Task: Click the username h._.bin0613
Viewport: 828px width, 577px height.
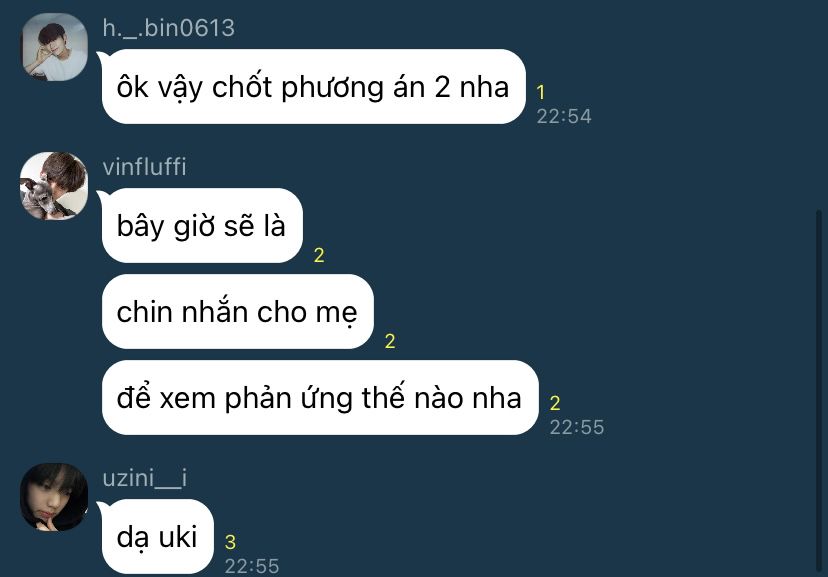Action: (168, 28)
